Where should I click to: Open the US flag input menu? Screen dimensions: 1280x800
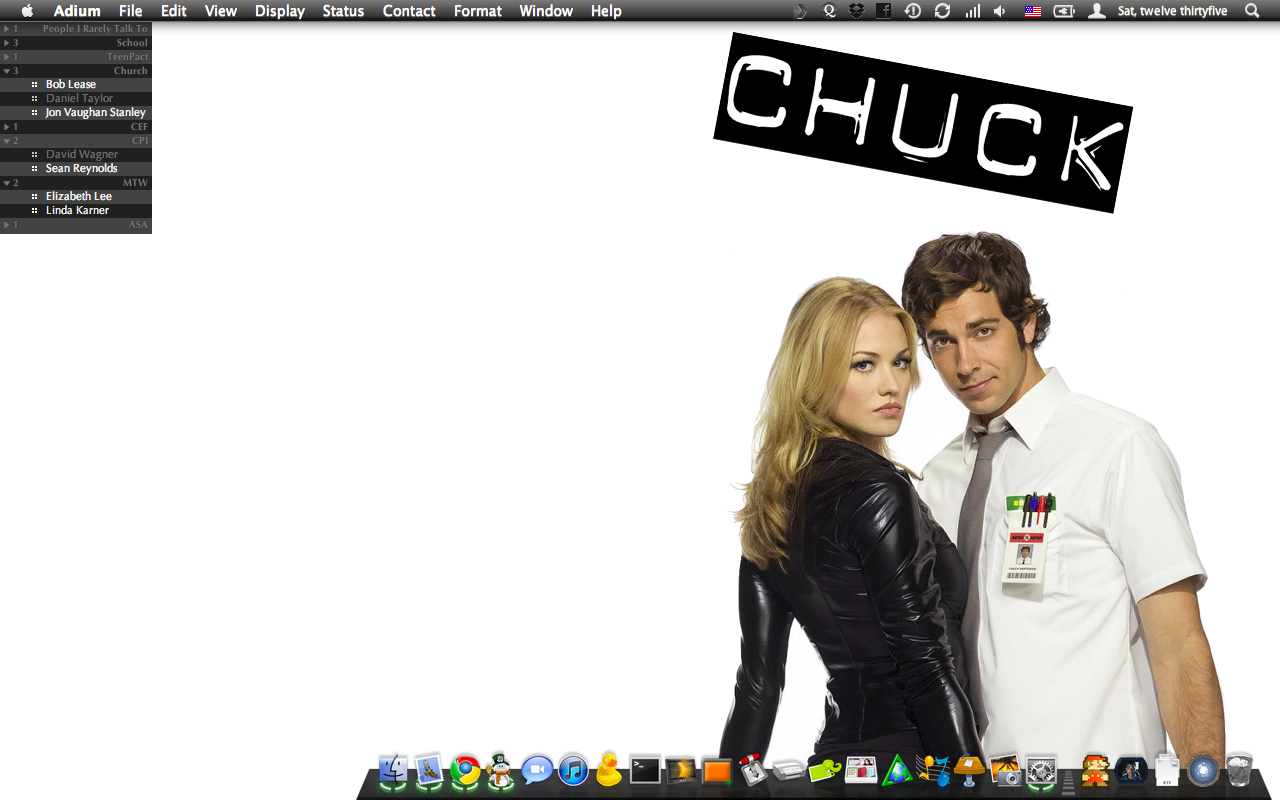click(1033, 11)
